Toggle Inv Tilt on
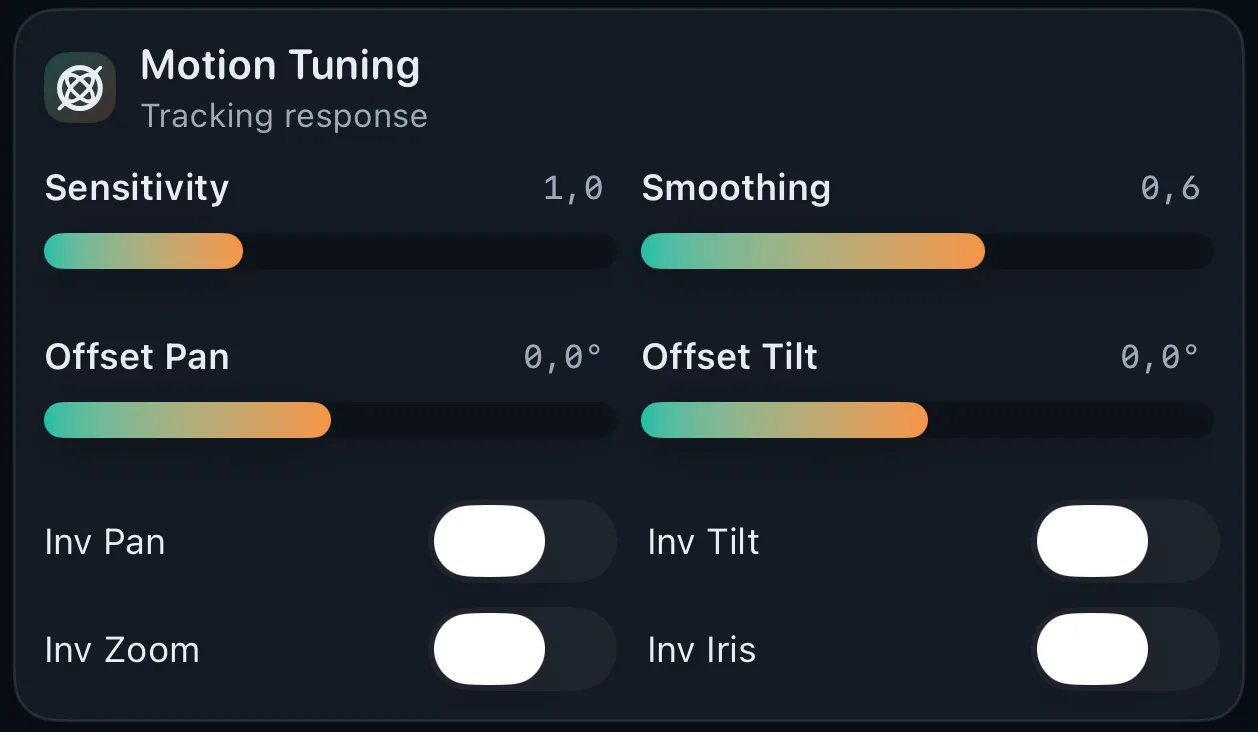Viewport: 1258px width, 732px height. [1126, 541]
